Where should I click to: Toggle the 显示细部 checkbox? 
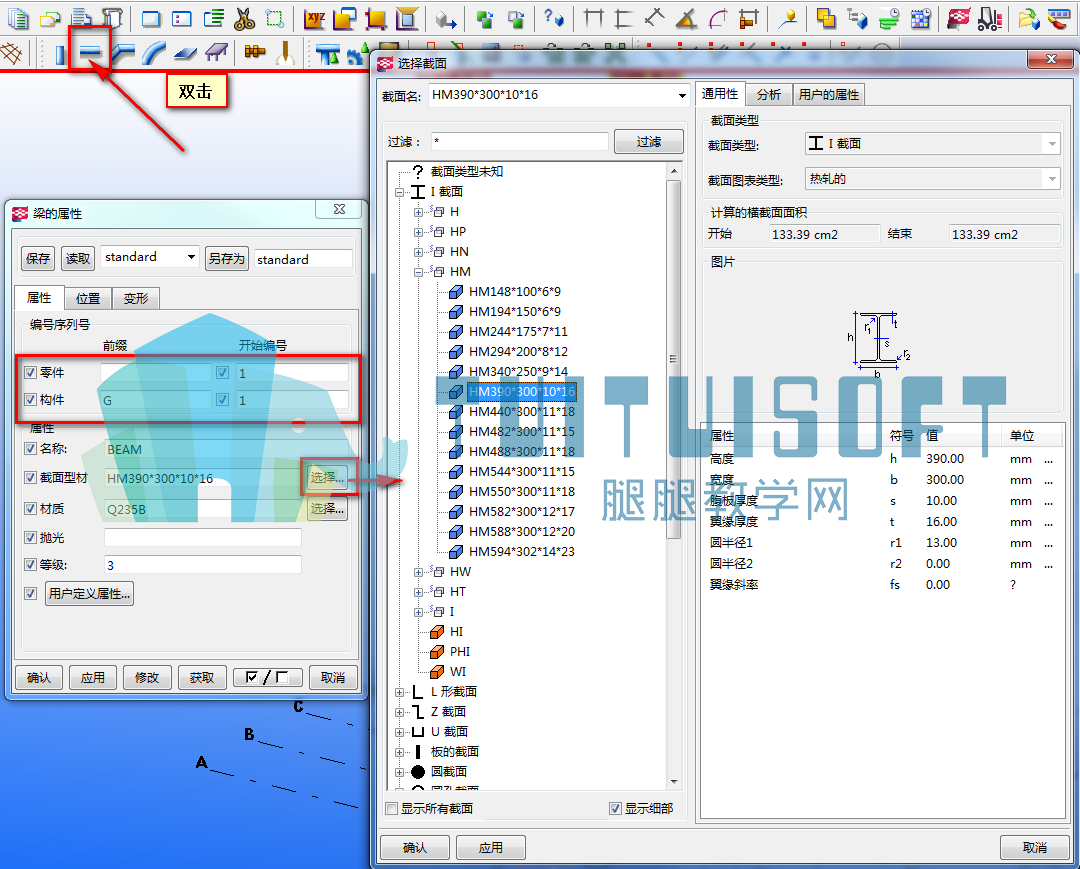616,808
